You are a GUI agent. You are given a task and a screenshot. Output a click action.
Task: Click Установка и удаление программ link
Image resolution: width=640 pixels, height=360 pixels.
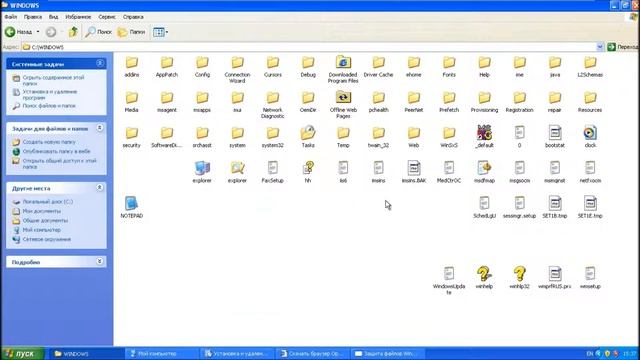(x=50, y=95)
